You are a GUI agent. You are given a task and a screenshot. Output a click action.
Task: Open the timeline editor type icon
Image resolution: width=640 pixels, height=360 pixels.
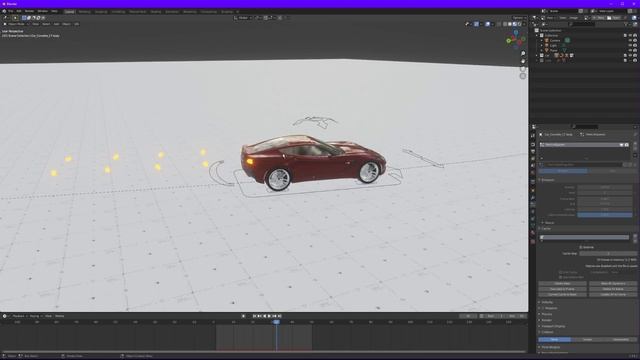(x=5, y=316)
